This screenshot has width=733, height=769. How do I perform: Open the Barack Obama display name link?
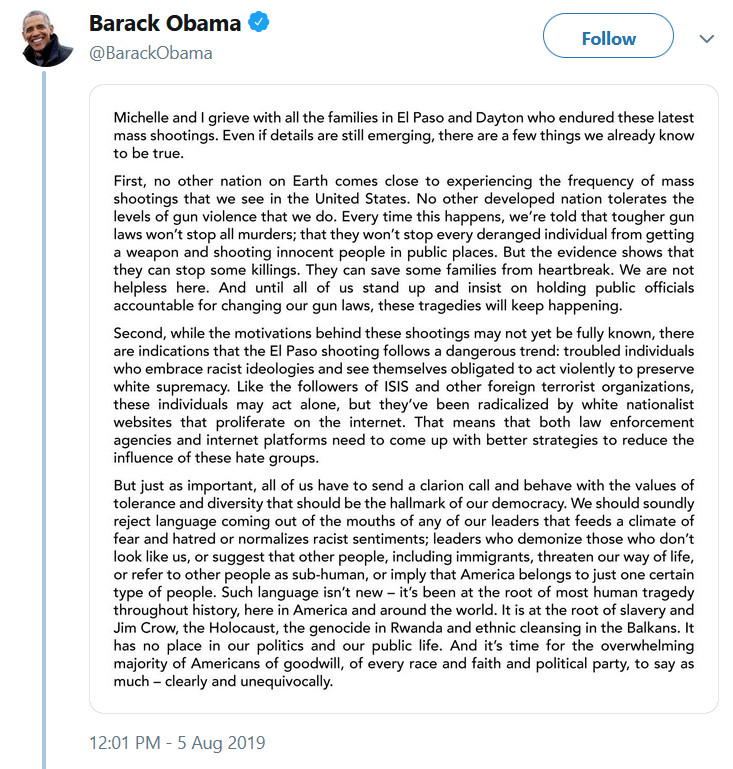point(165,23)
